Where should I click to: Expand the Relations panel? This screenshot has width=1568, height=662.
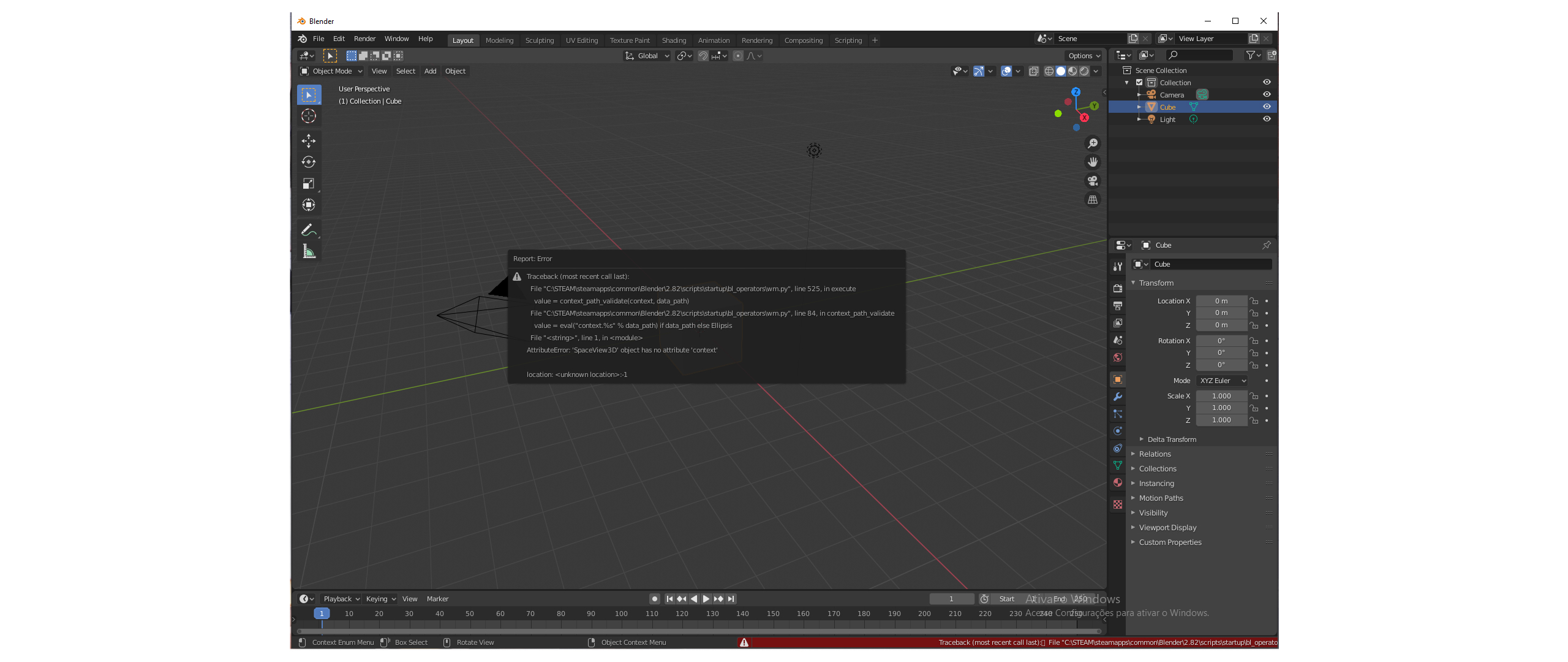(x=1155, y=454)
